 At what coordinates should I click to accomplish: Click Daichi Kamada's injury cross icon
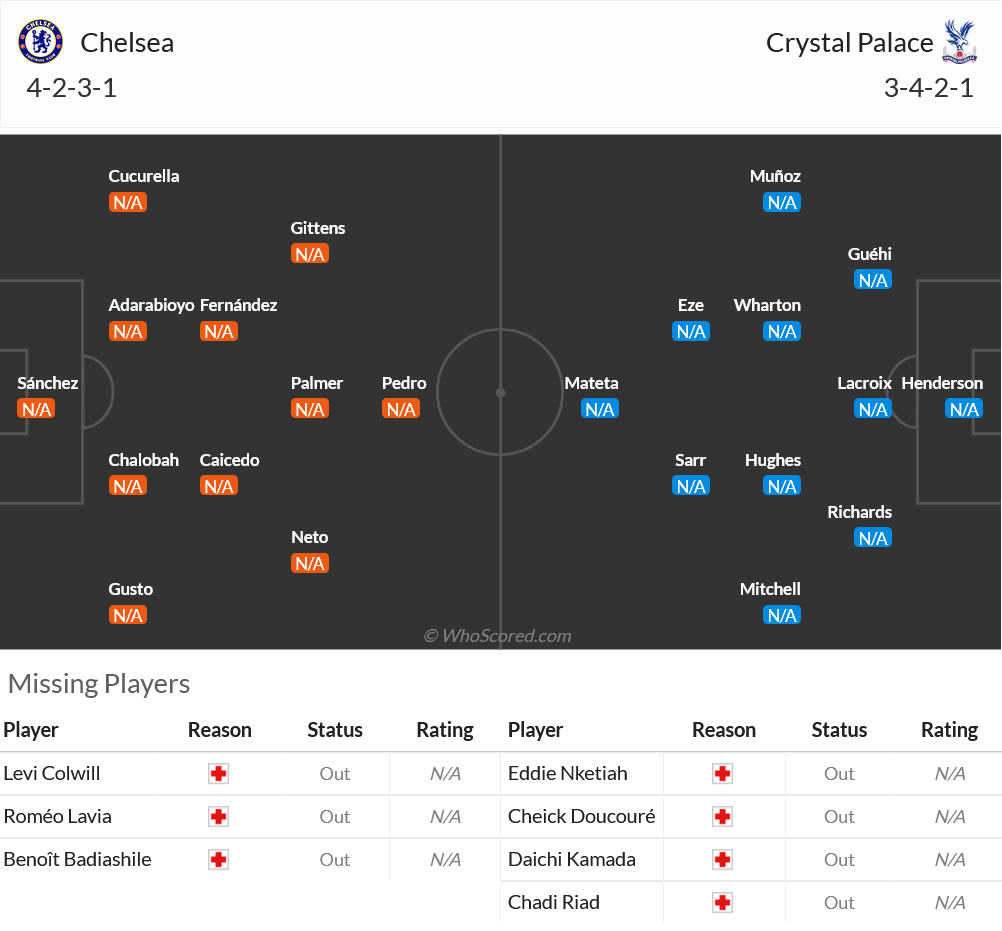click(723, 859)
